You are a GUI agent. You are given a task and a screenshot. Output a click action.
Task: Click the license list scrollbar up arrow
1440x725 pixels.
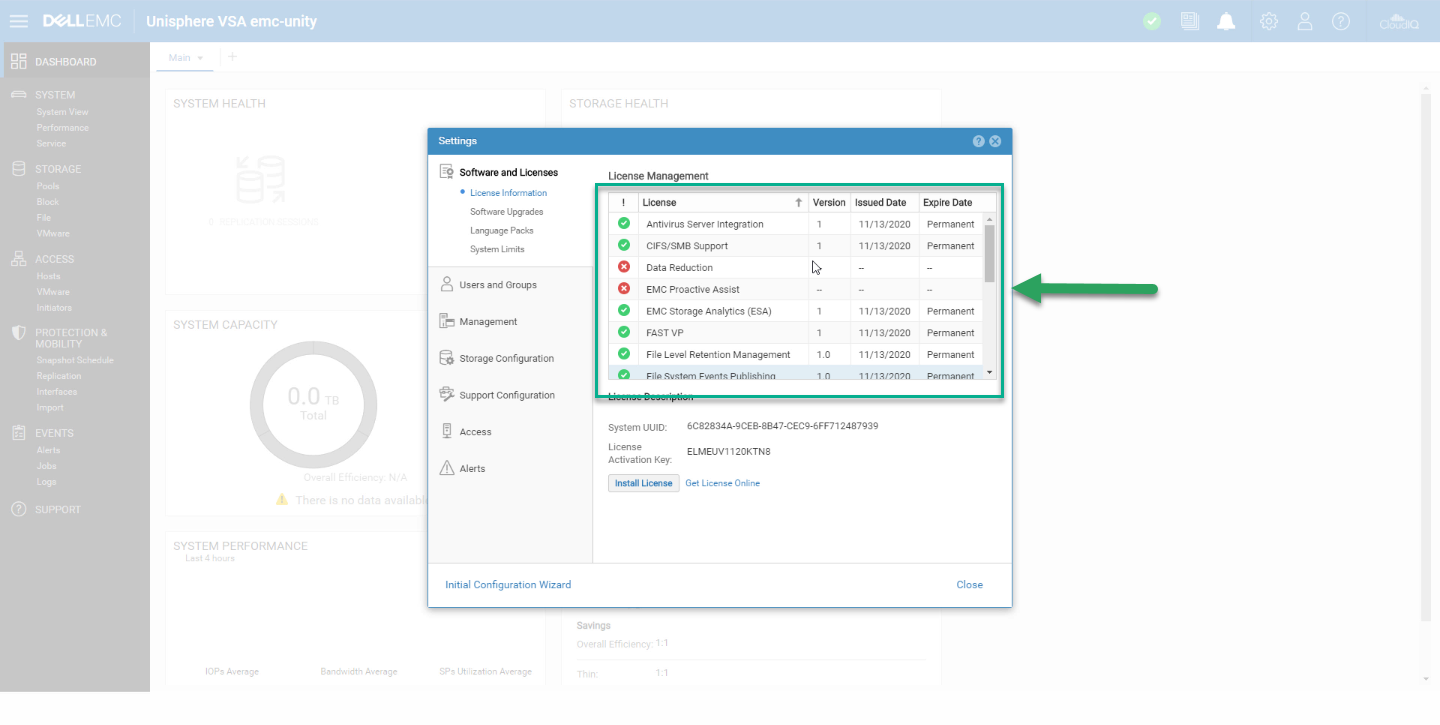click(990, 219)
